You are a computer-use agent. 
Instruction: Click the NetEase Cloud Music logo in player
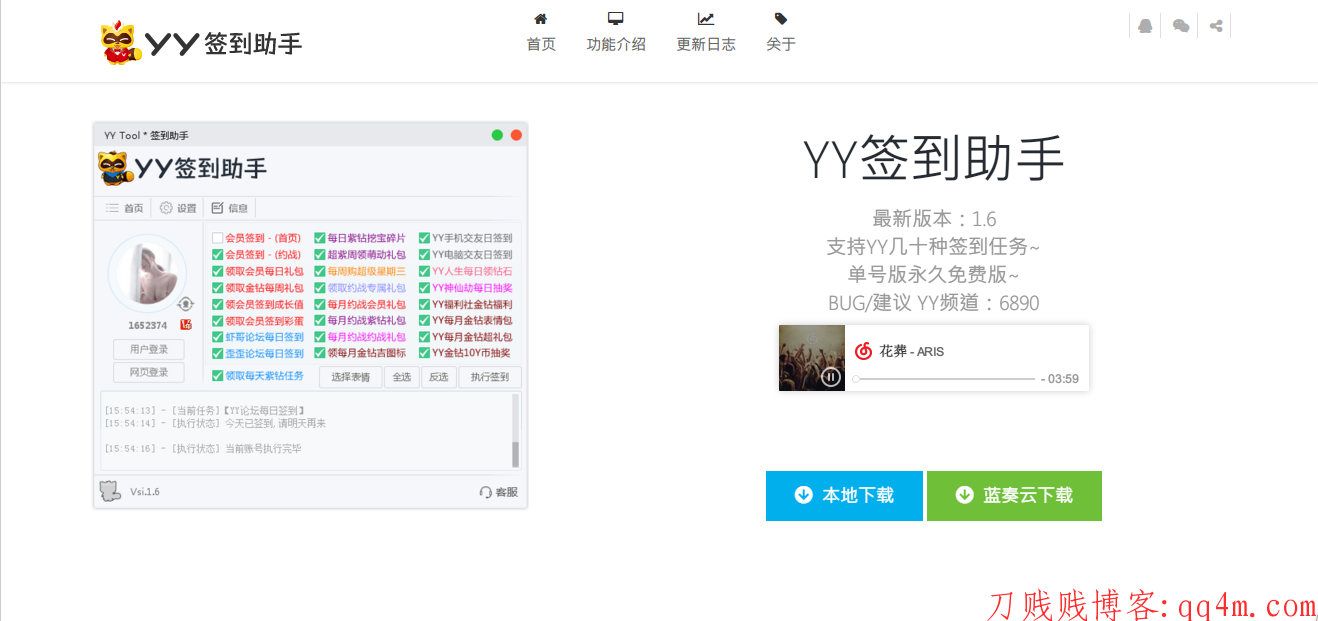point(863,351)
